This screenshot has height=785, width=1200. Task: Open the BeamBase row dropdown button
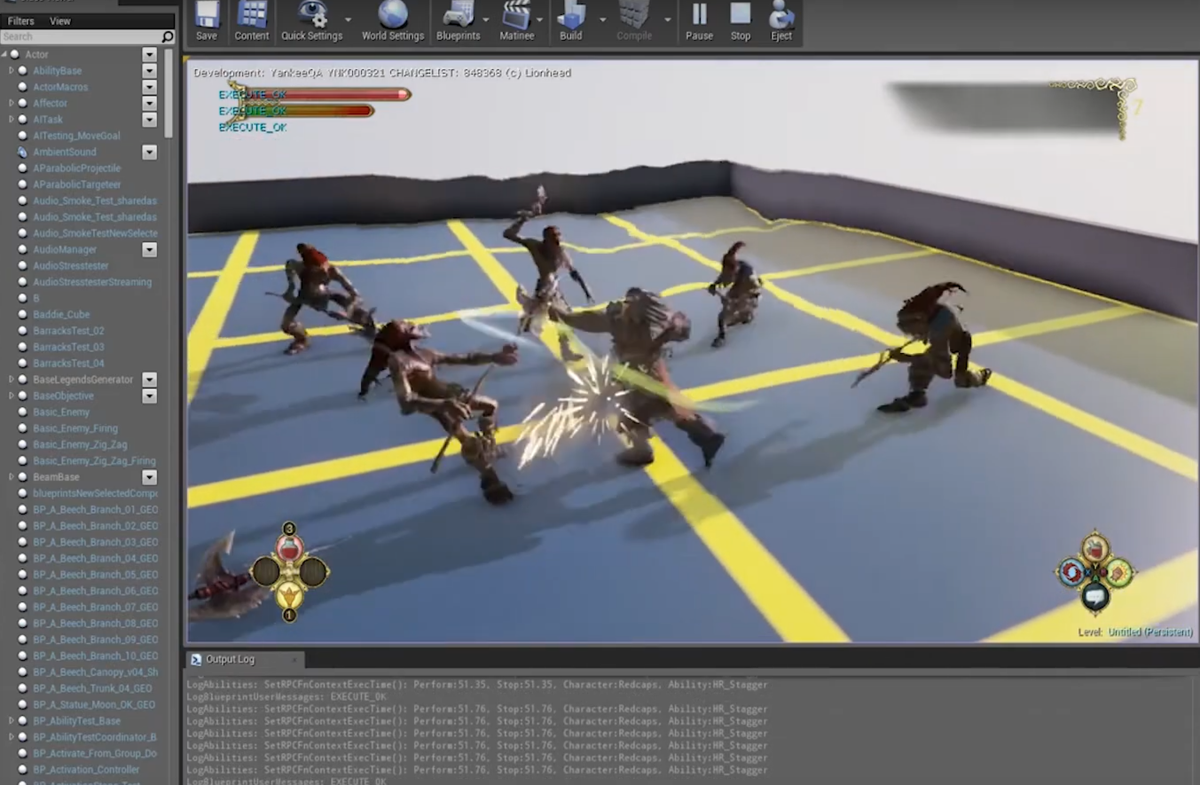pos(149,477)
